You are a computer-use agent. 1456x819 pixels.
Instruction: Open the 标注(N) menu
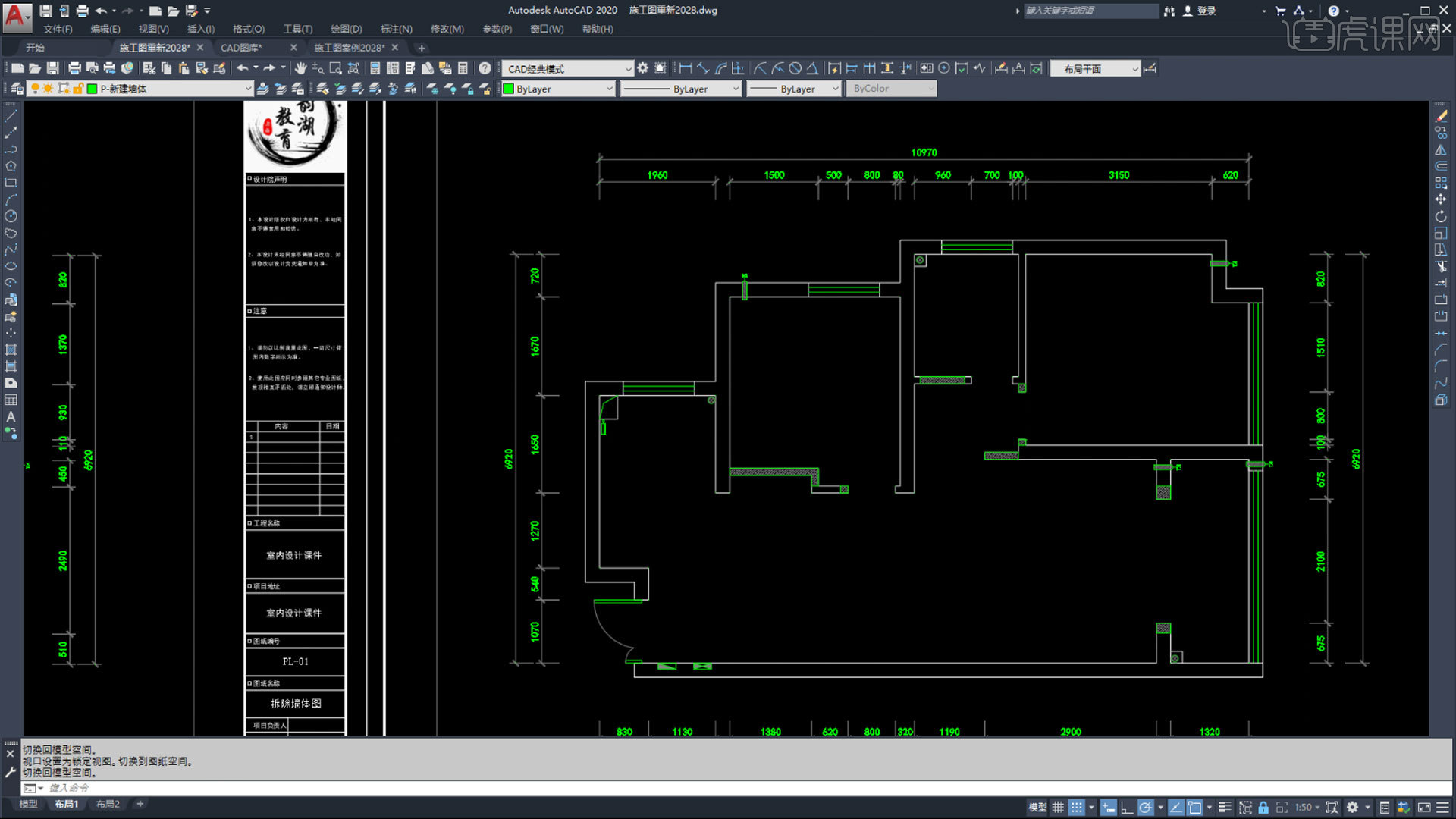(396, 29)
